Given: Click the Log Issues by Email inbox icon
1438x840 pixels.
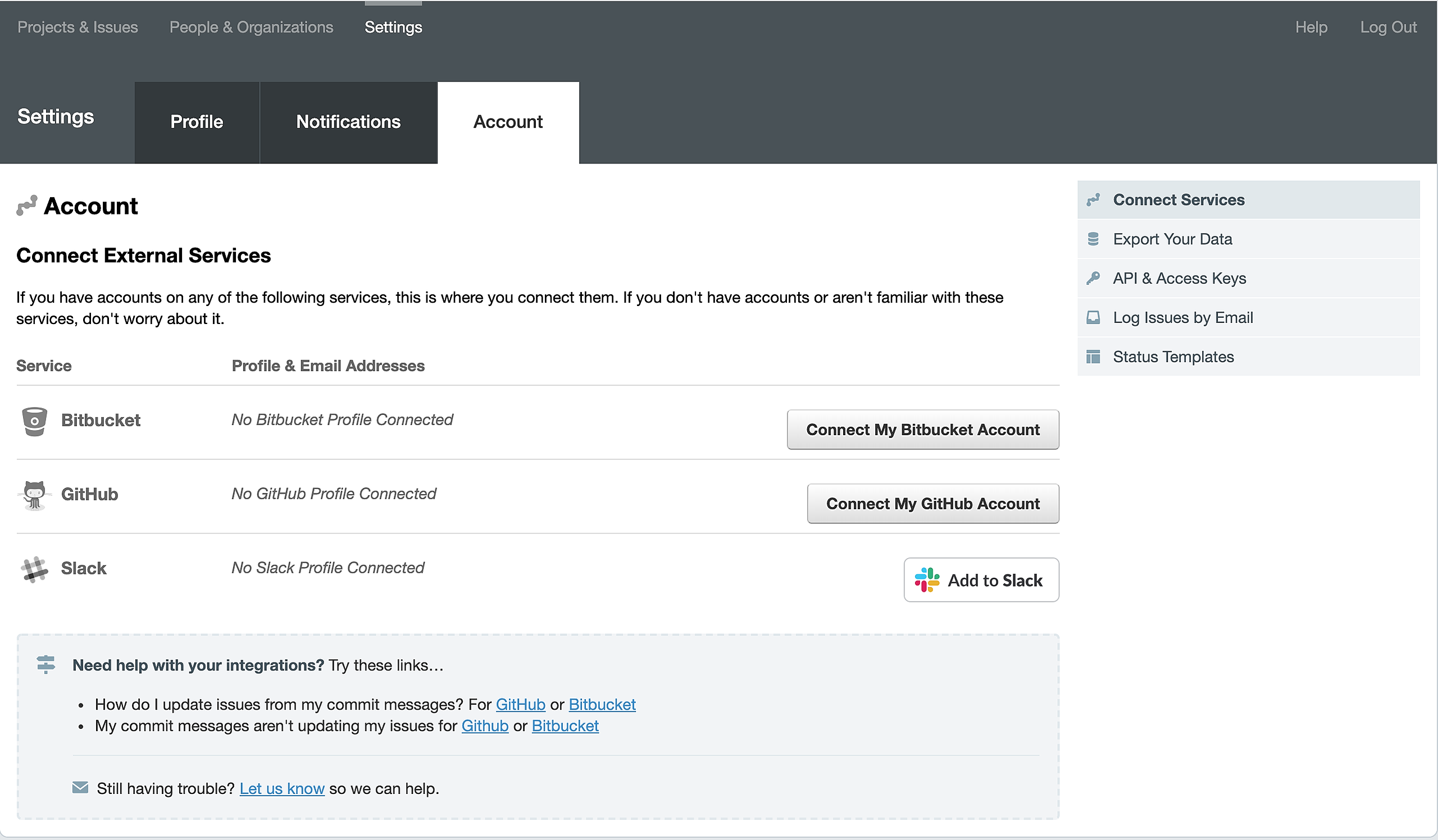Looking at the screenshot, I should point(1093,318).
